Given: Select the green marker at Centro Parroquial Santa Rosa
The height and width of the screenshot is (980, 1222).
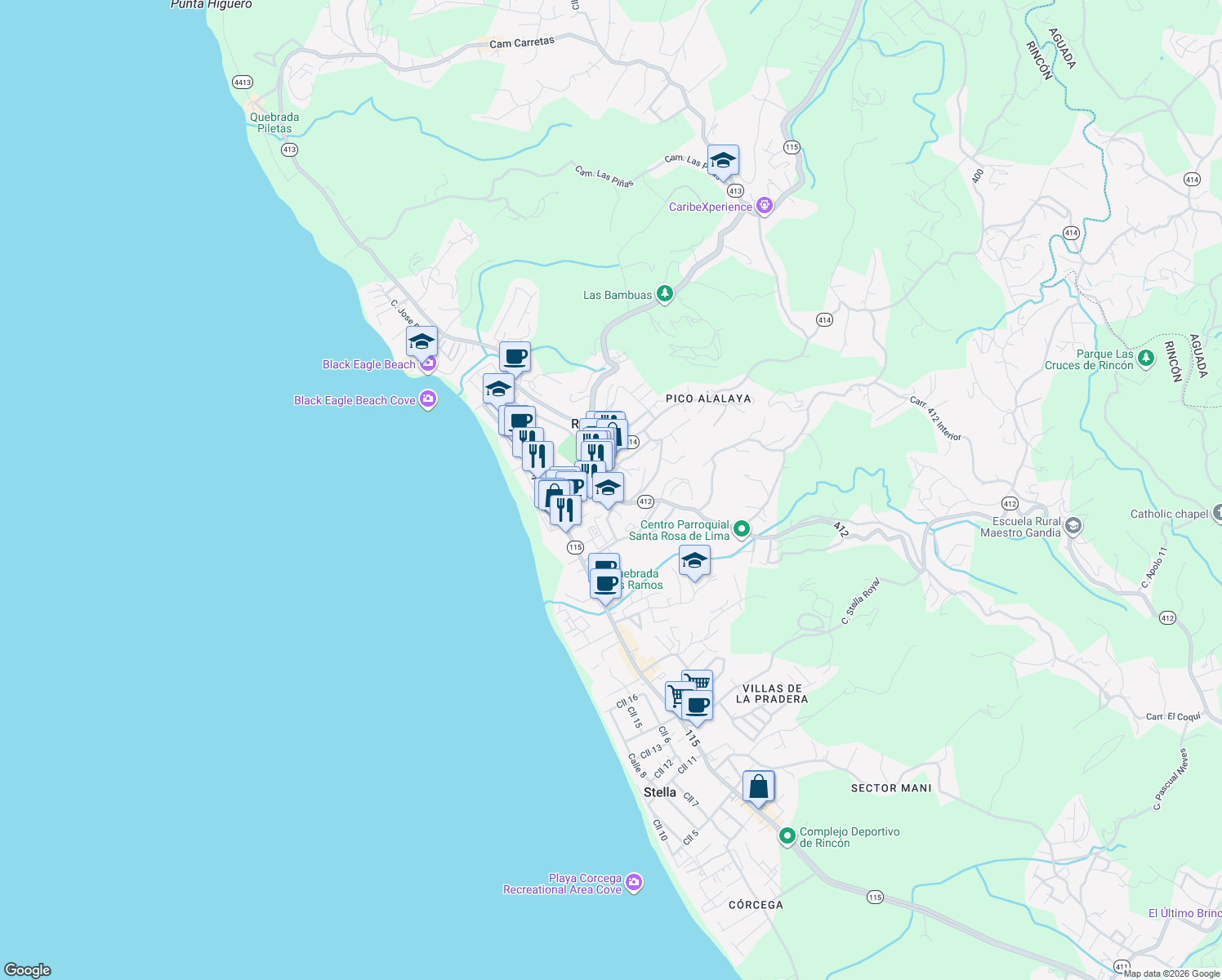Looking at the screenshot, I should coord(740,528).
